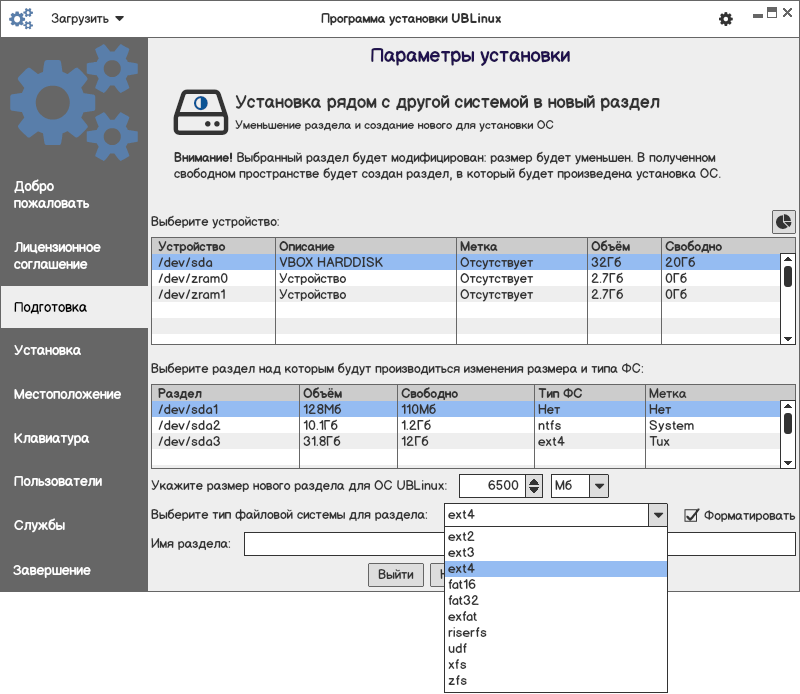
Task: Click the 10.1Гб size cell of sda2
Action: 348,426
